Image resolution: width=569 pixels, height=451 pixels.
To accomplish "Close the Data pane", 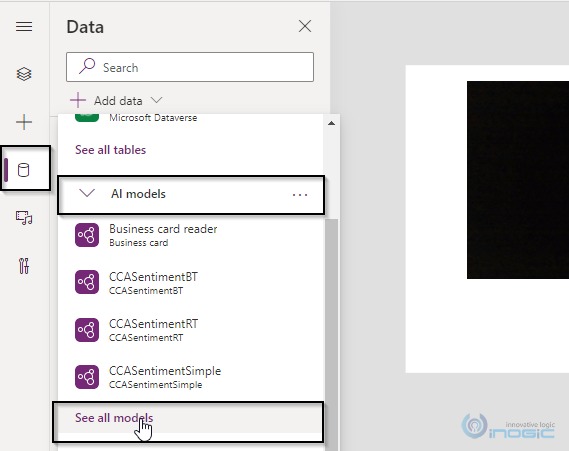I will 305,26.
